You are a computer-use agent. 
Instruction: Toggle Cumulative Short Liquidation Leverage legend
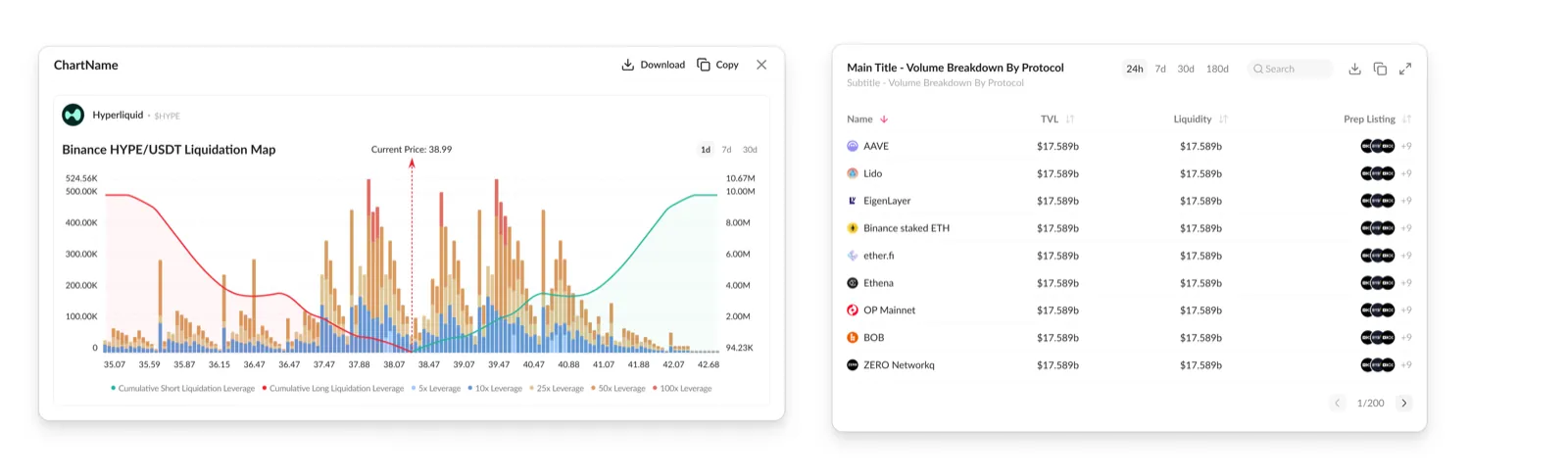coord(183,389)
